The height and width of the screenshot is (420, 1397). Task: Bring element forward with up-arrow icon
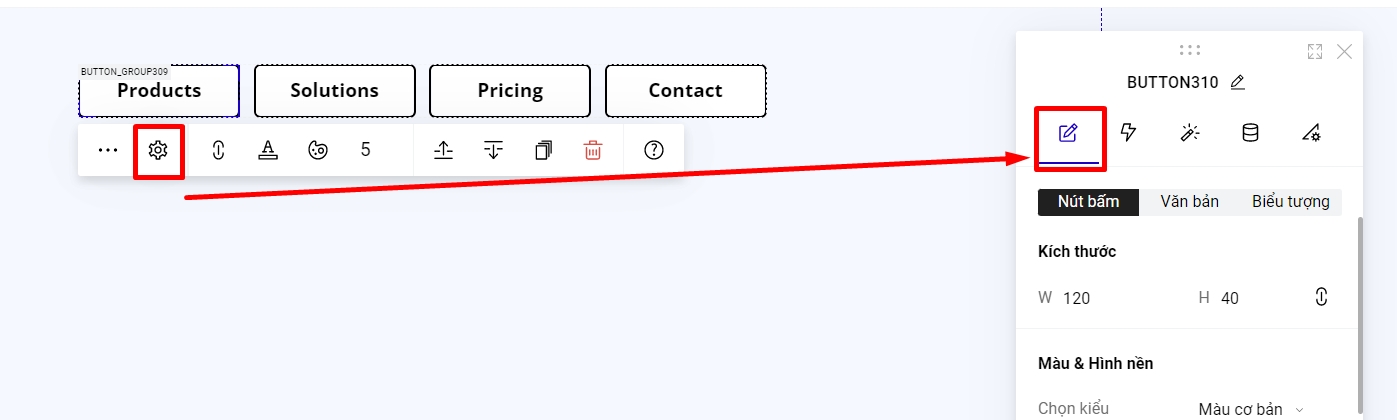pos(444,150)
